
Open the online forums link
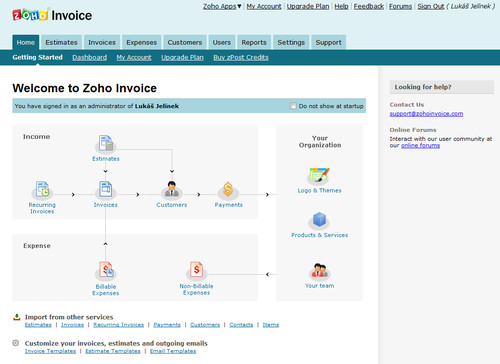click(x=420, y=146)
